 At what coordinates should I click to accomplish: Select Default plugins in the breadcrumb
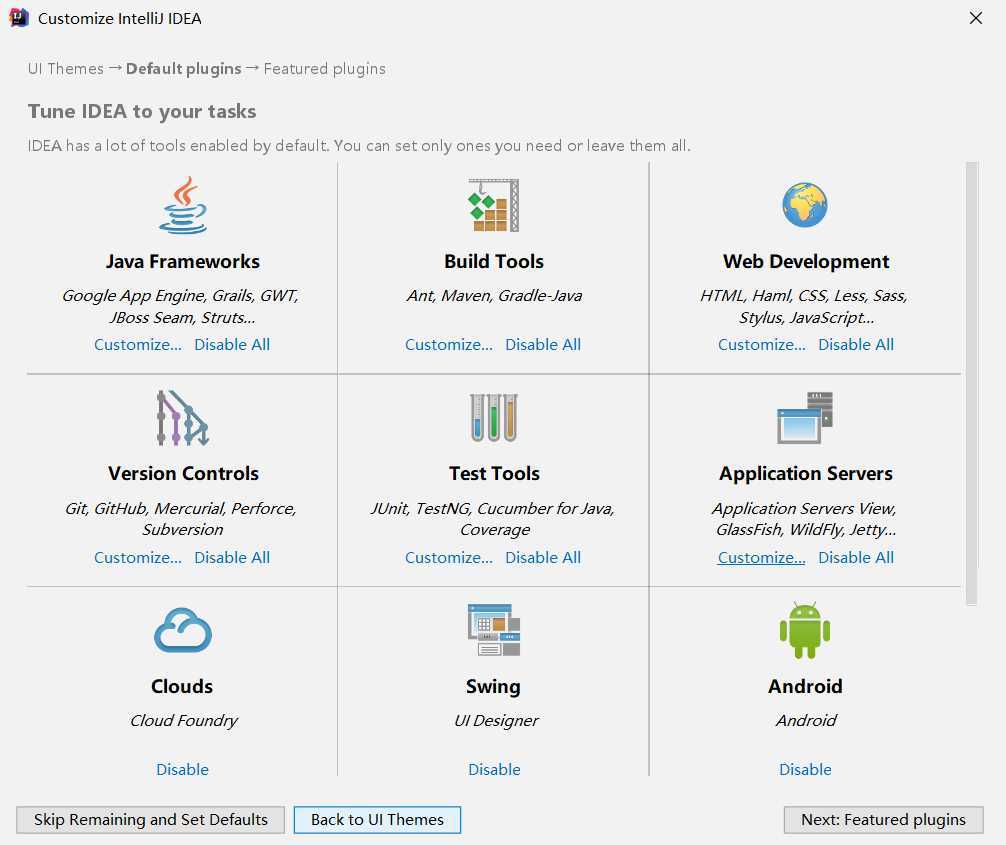coord(183,69)
